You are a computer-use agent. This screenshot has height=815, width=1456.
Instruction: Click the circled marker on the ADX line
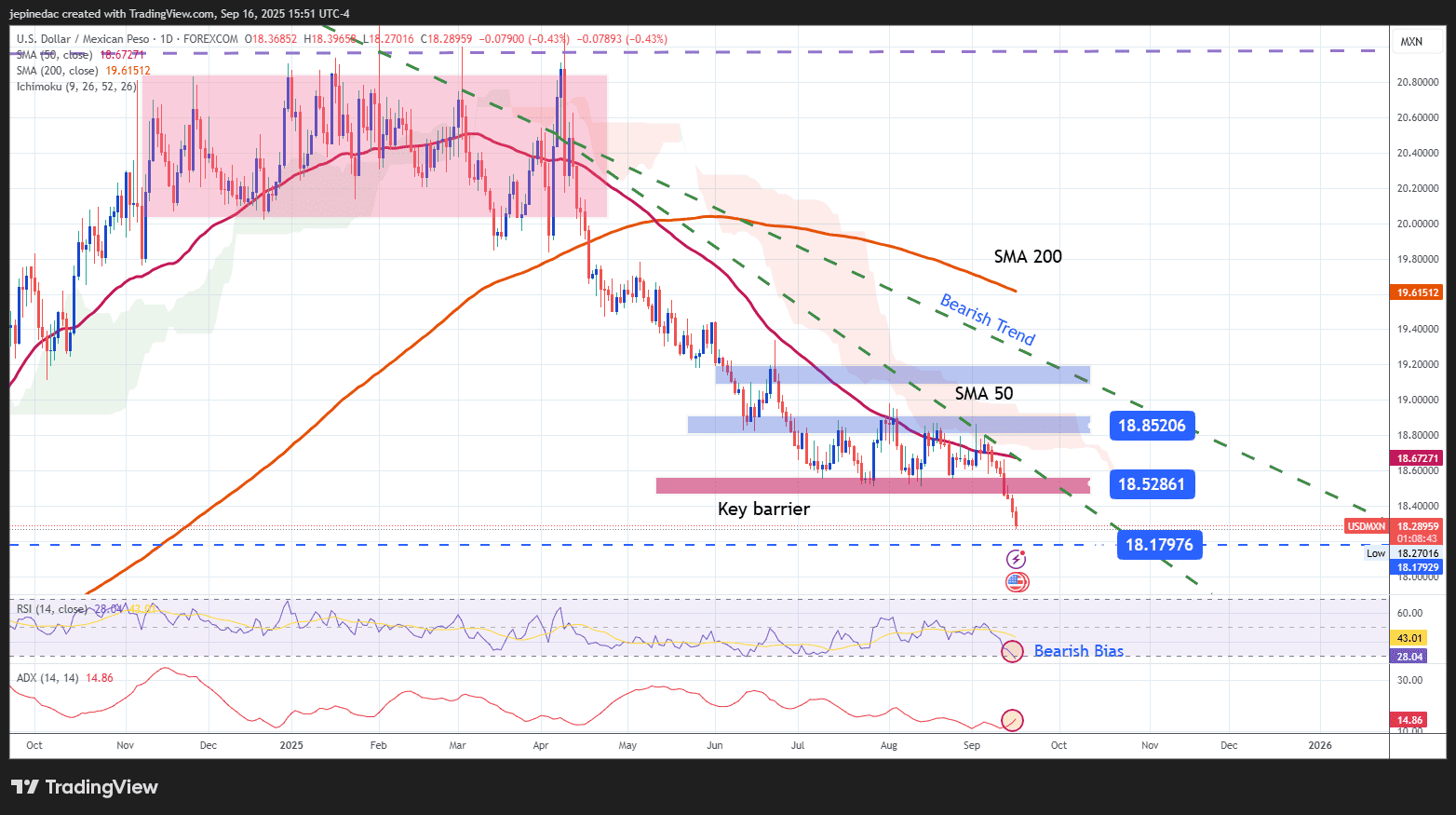click(x=1012, y=720)
